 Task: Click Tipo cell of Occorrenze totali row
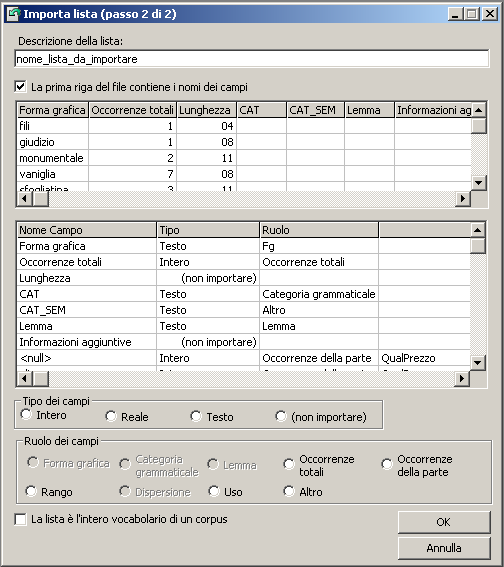click(208, 262)
